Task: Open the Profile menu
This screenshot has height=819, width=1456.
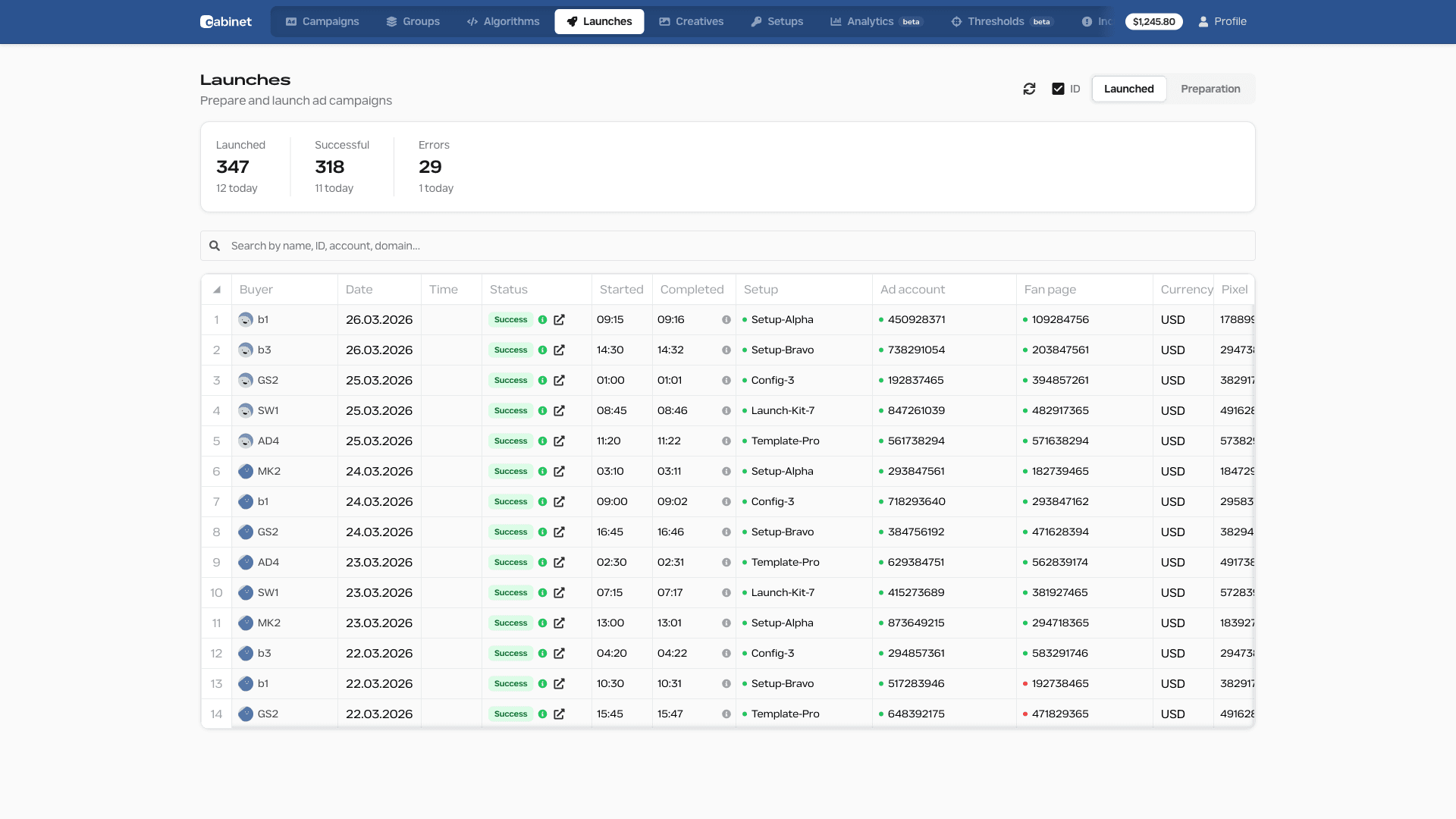Action: 1222,21
